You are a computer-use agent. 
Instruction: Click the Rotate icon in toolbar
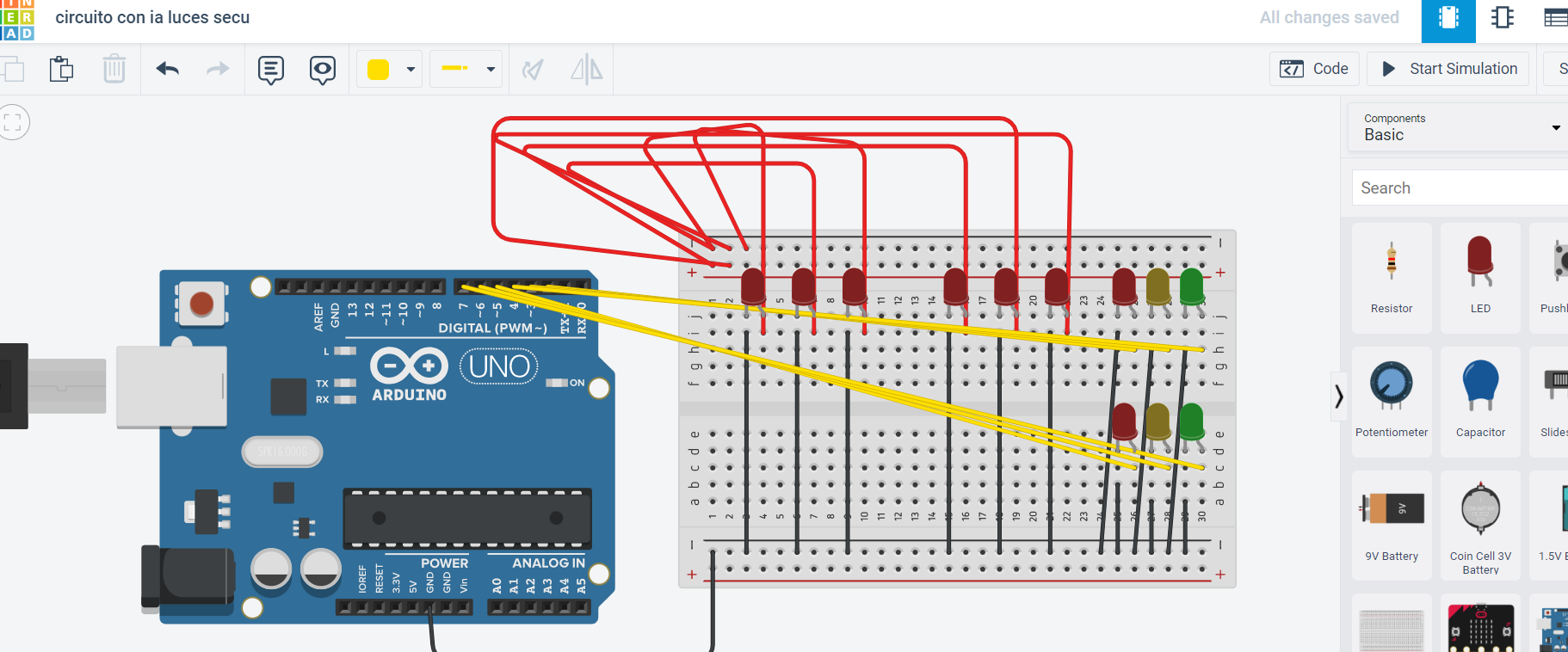(534, 69)
